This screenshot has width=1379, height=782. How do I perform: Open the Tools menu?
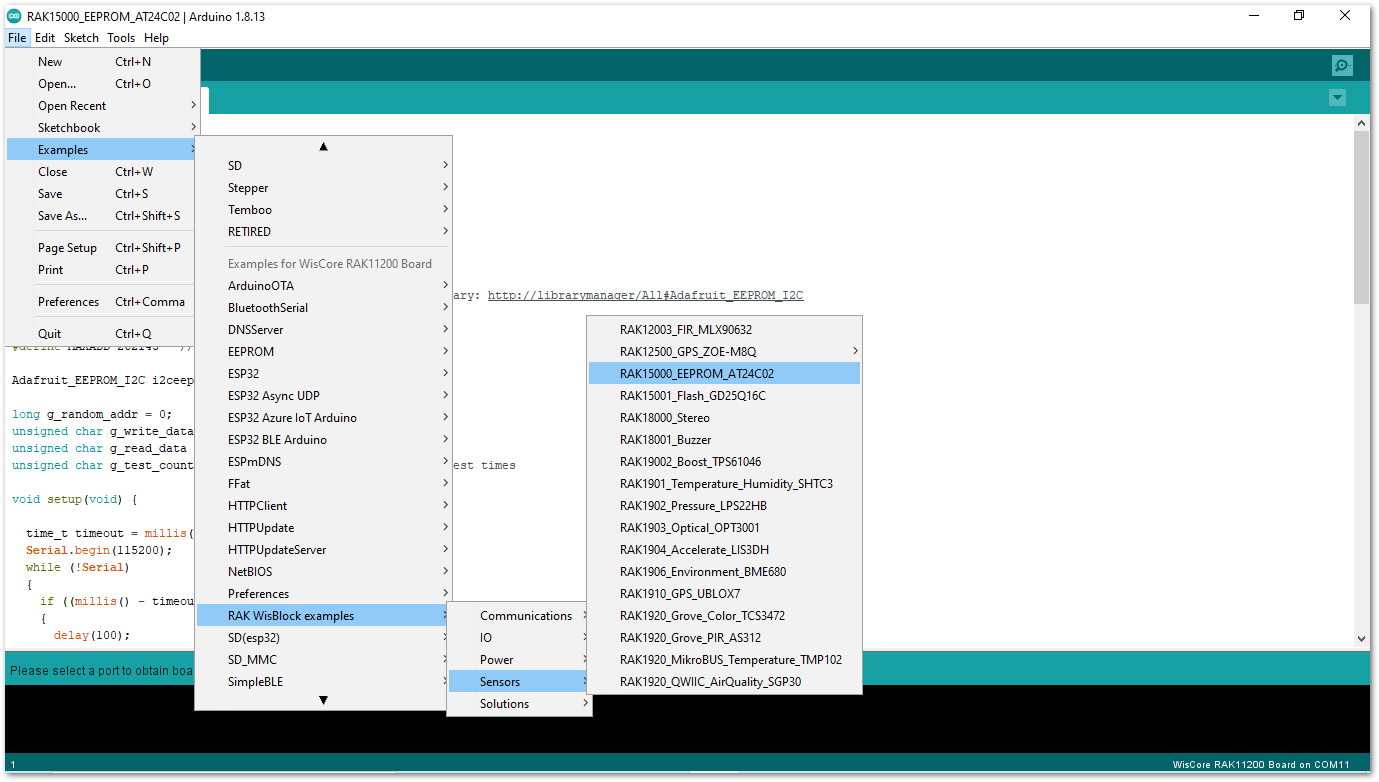click(121, 38)
